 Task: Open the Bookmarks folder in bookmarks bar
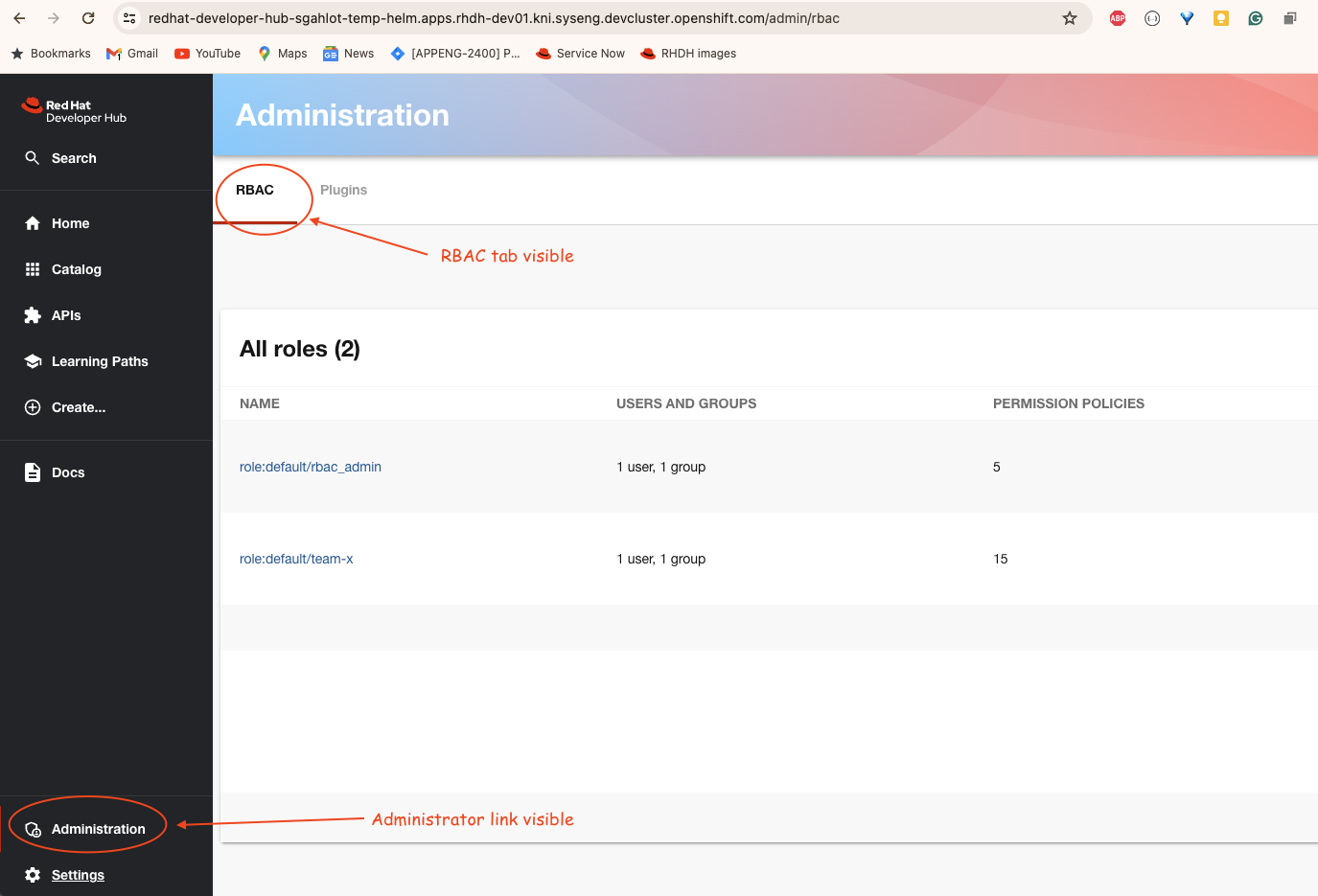pos(51,54)
